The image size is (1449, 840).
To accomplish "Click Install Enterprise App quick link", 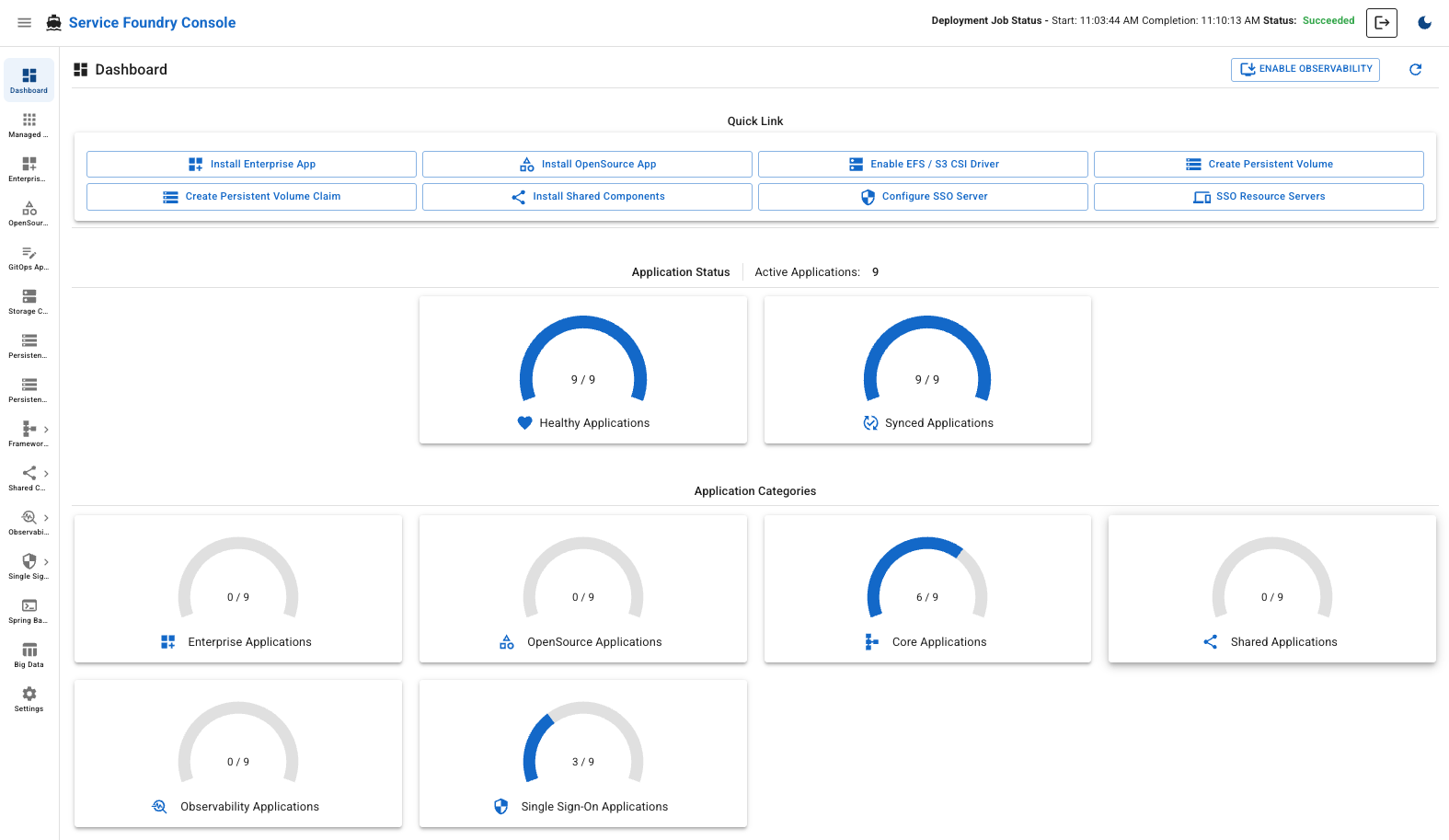I will 251,165.
